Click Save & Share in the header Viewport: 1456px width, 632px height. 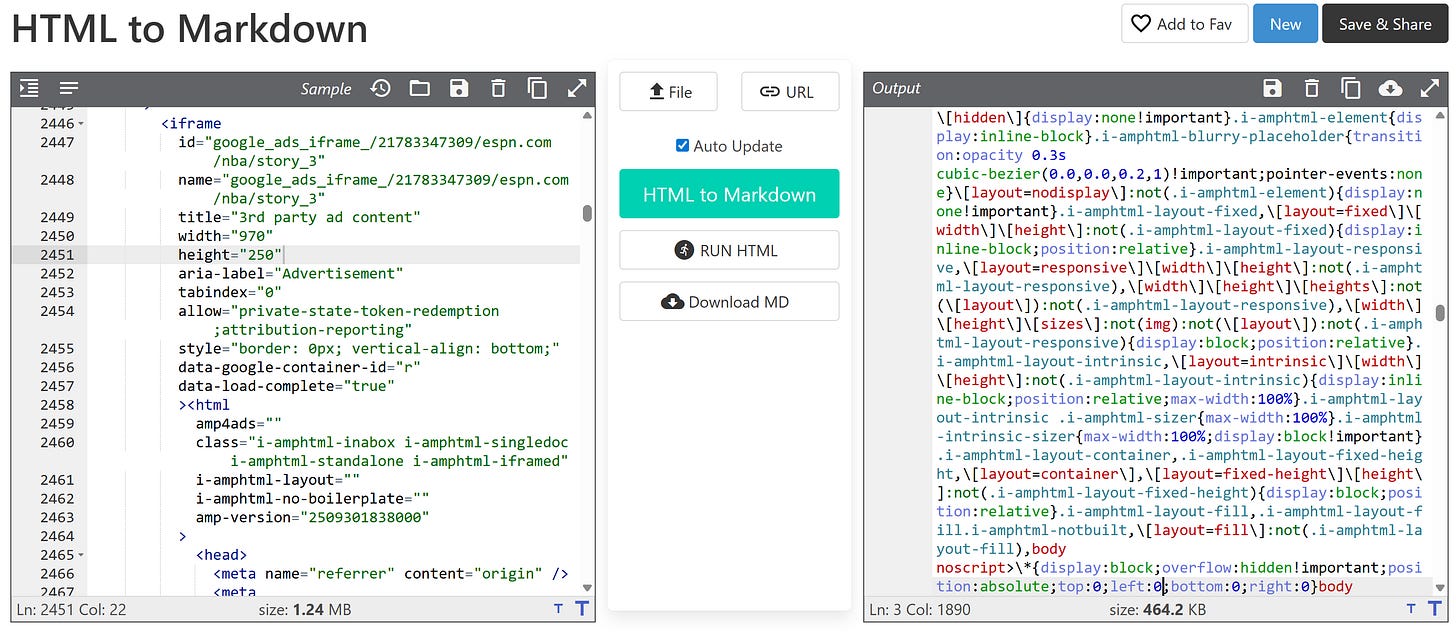[x=1386, y=23]
